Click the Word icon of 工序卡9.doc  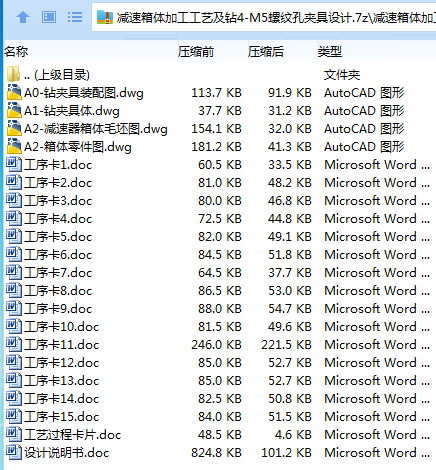pos(14,308)
